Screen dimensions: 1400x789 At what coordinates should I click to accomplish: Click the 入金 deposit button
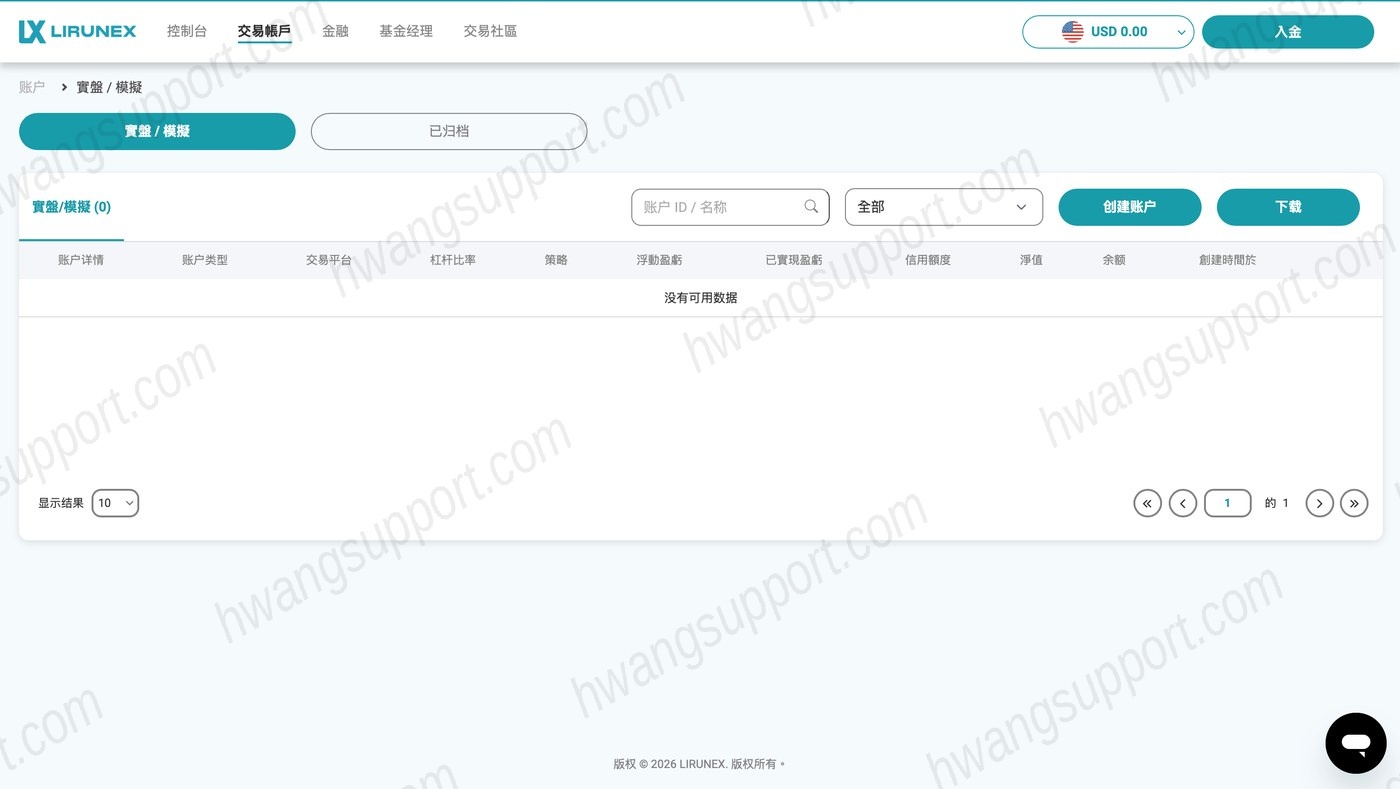coord(1288,32)
